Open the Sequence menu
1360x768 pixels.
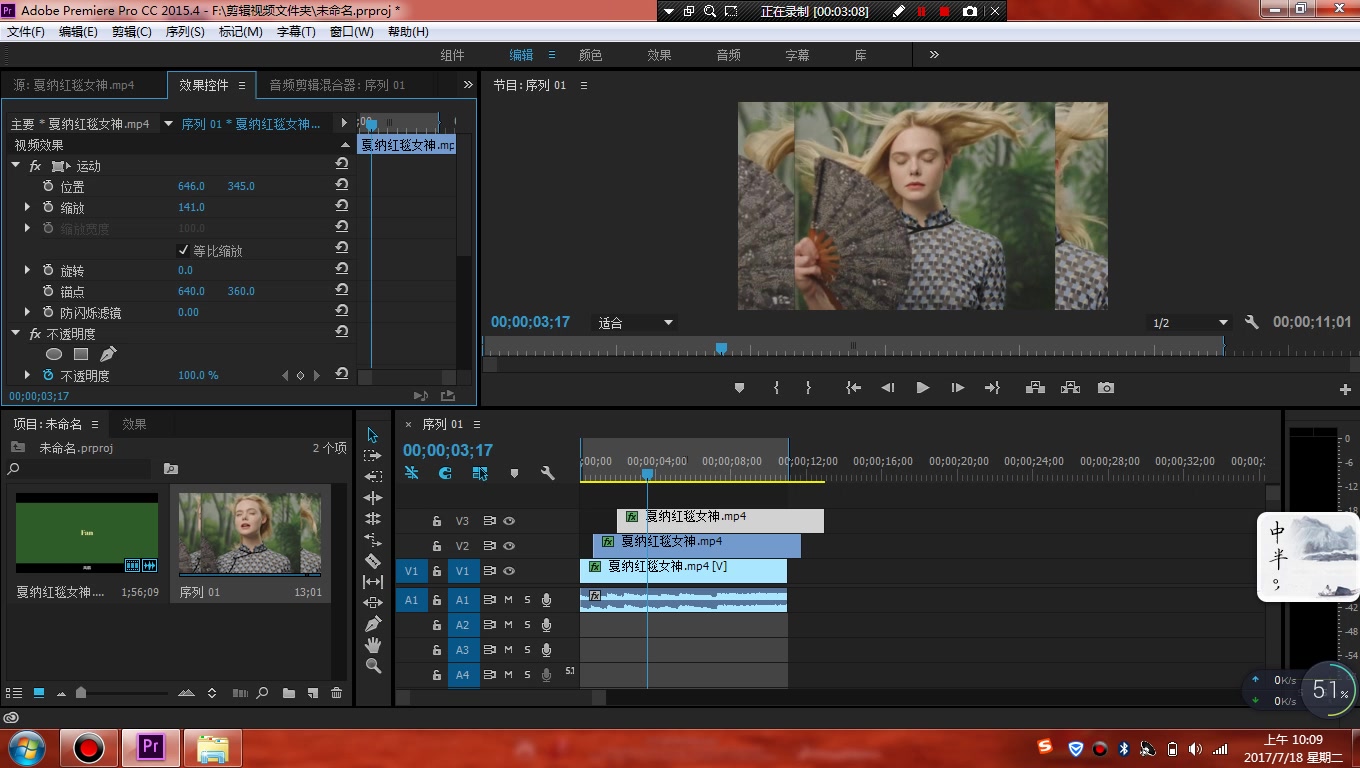[185, 32]
